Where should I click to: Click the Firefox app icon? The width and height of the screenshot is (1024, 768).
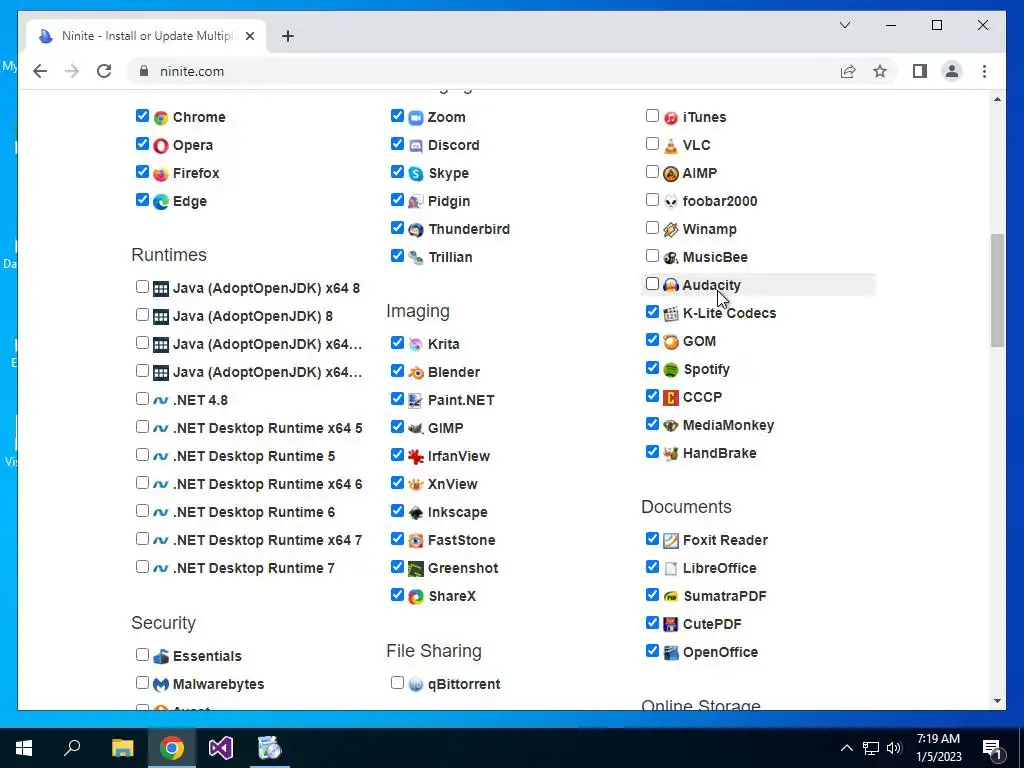[161, 174]
